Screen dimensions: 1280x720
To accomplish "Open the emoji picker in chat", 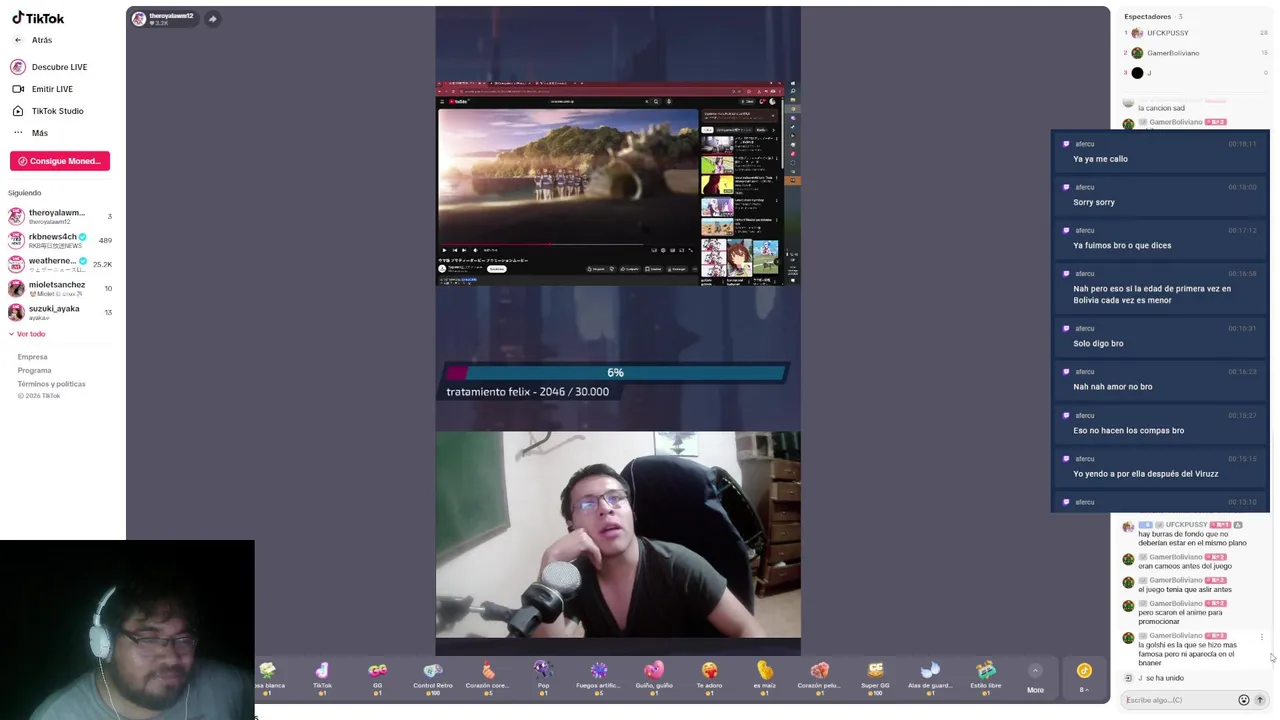I will click(1244, 700).
